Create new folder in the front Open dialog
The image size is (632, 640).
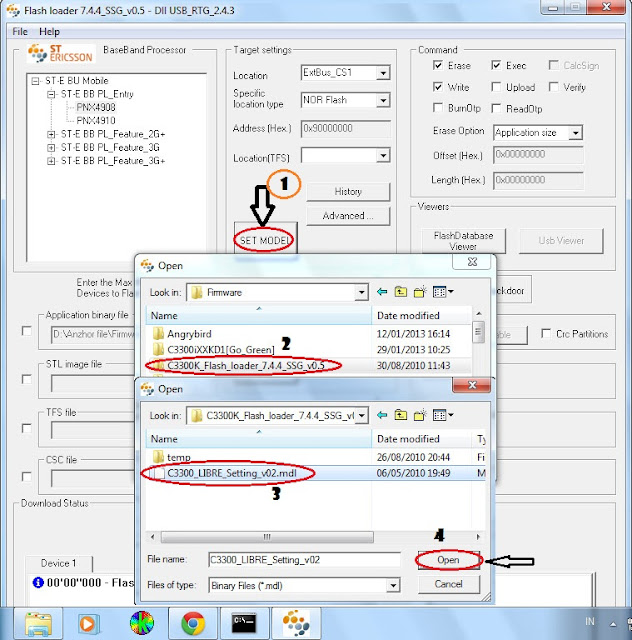point(420,415)
